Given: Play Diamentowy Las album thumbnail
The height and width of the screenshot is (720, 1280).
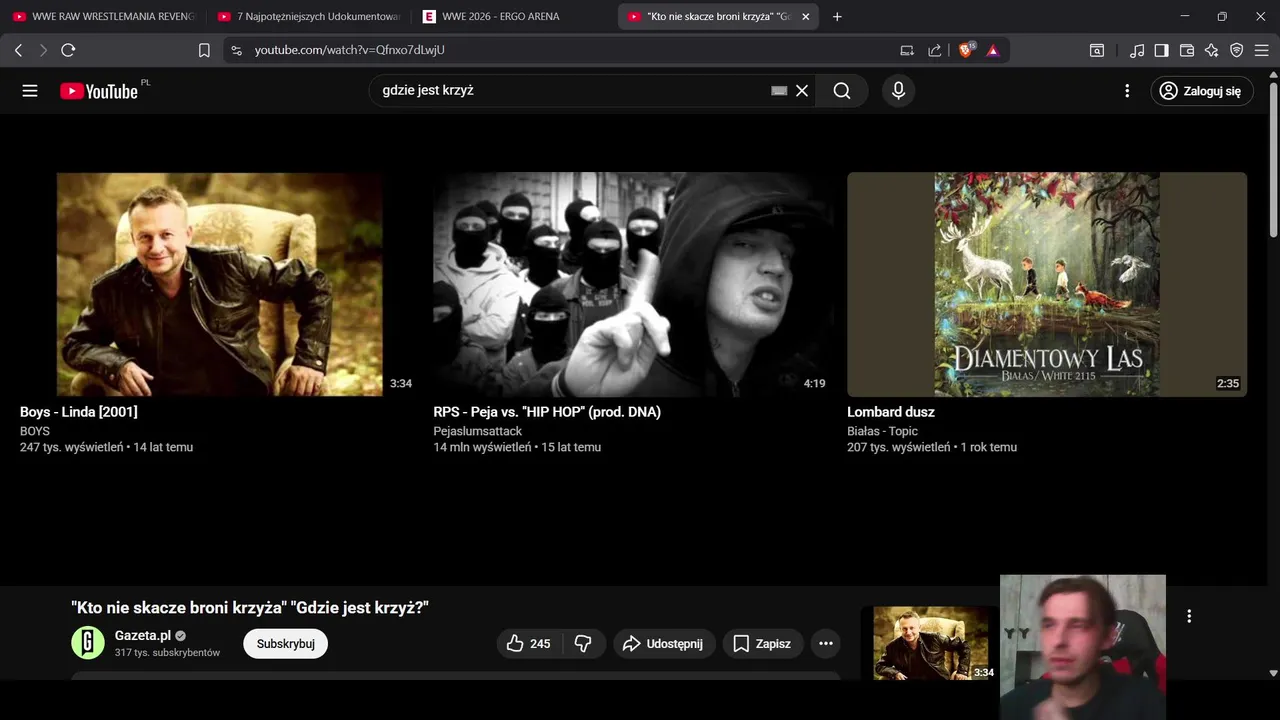Looking at the screenshot, I should (1047, 284).
